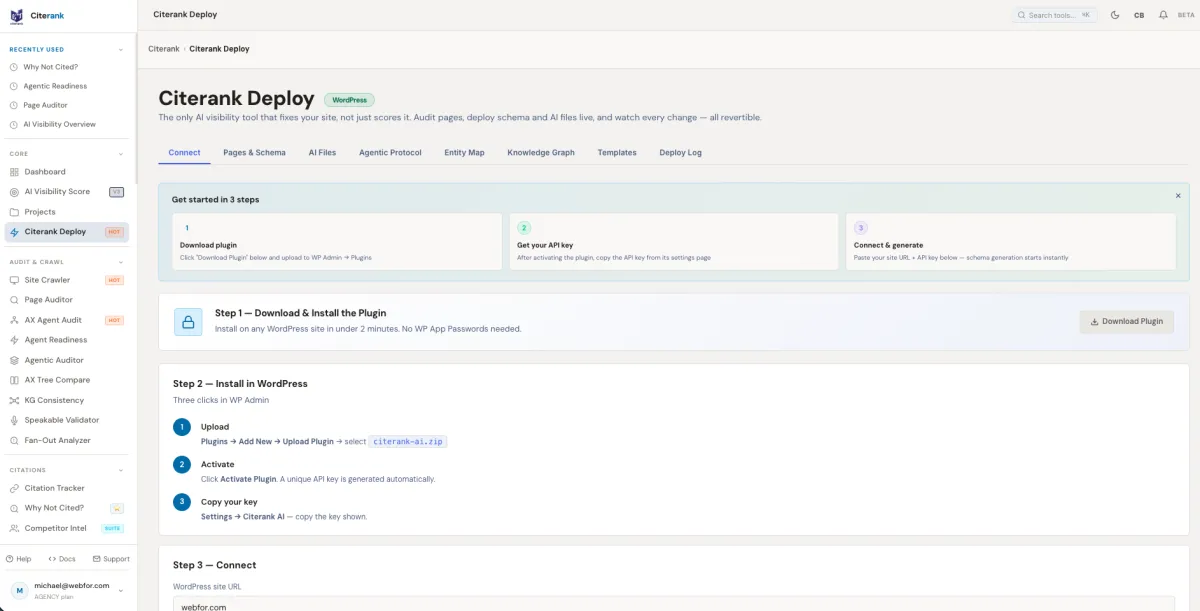Collapse the Core sidebar section
Image resolution: width=1200 pixels, height=611 pixels.
click(121, 154)
